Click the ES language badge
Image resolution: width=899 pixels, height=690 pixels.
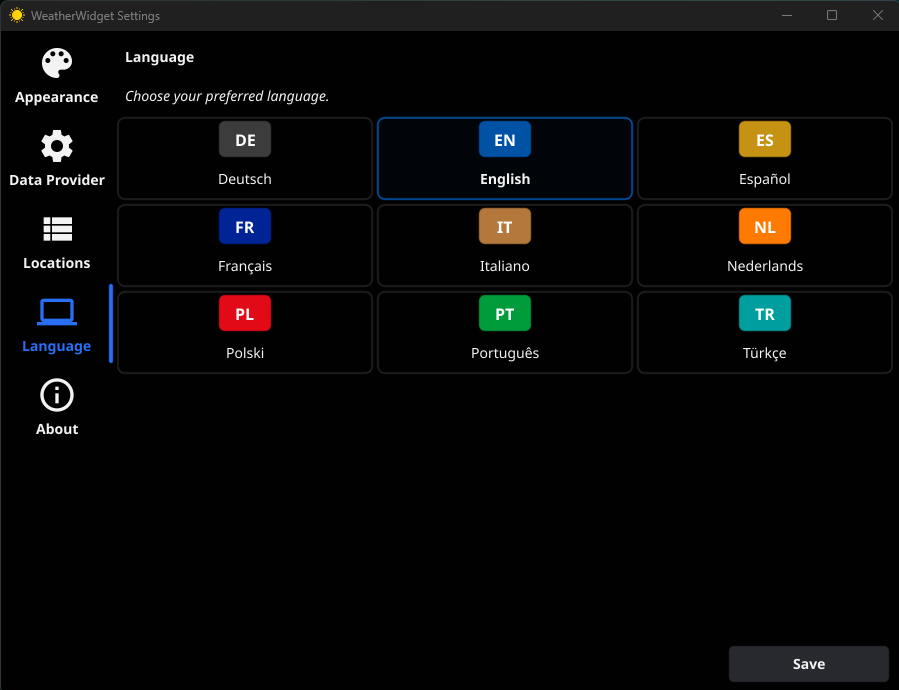coord(764,139)
